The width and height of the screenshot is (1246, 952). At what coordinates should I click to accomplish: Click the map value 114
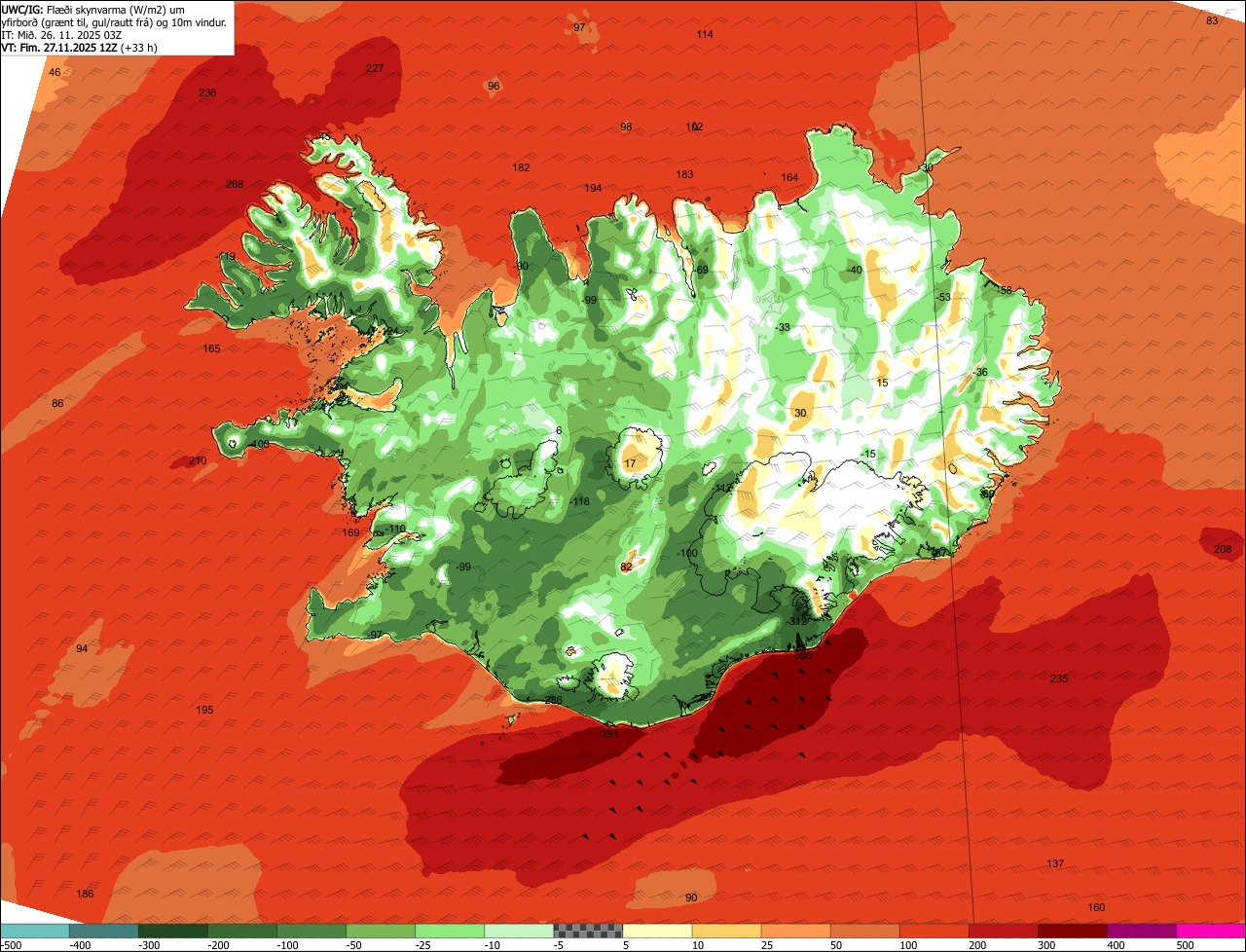click(x=705, y=34)
